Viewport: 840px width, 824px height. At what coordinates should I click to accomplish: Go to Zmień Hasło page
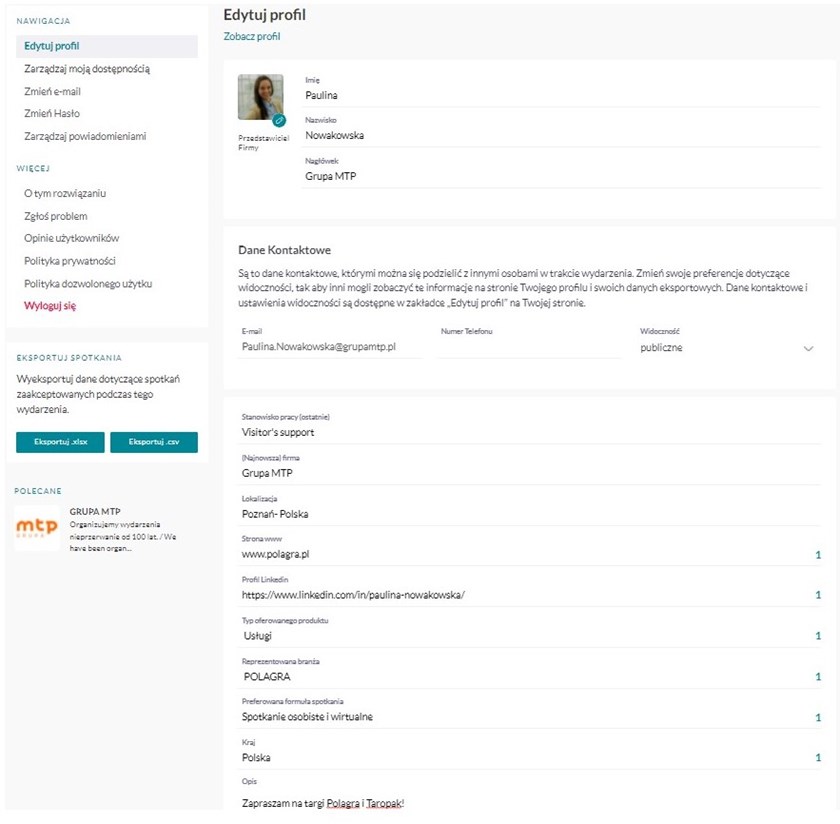click(x=52, y=114)
